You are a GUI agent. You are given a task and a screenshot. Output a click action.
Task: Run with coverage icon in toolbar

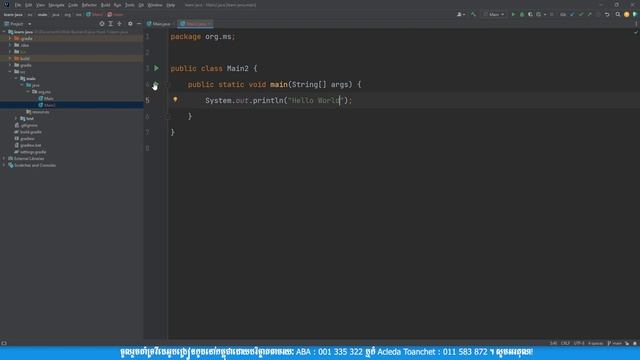coord(530,14)
